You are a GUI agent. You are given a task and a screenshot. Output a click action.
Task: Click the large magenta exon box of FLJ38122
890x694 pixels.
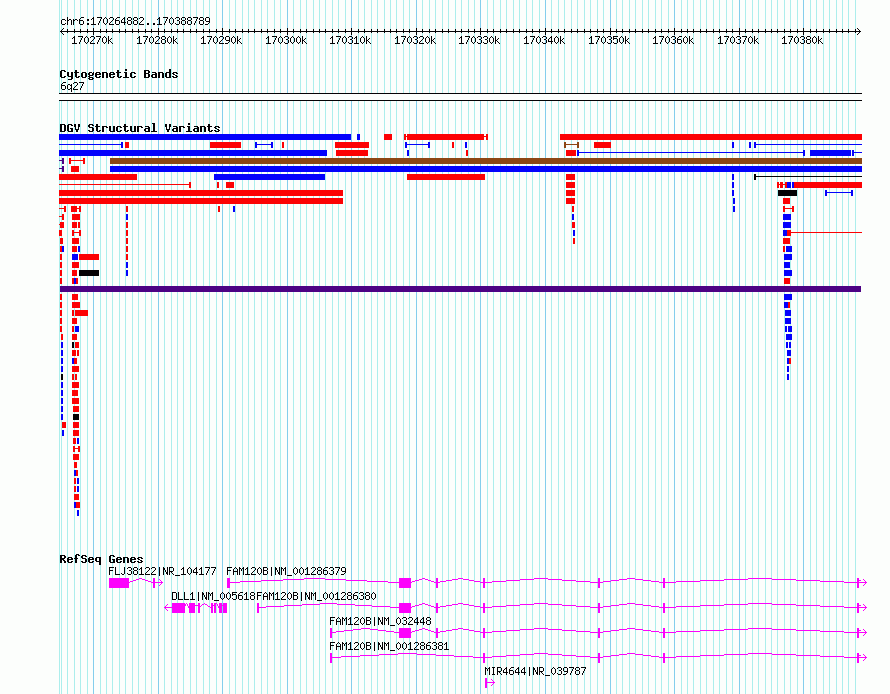pos(119,583)
